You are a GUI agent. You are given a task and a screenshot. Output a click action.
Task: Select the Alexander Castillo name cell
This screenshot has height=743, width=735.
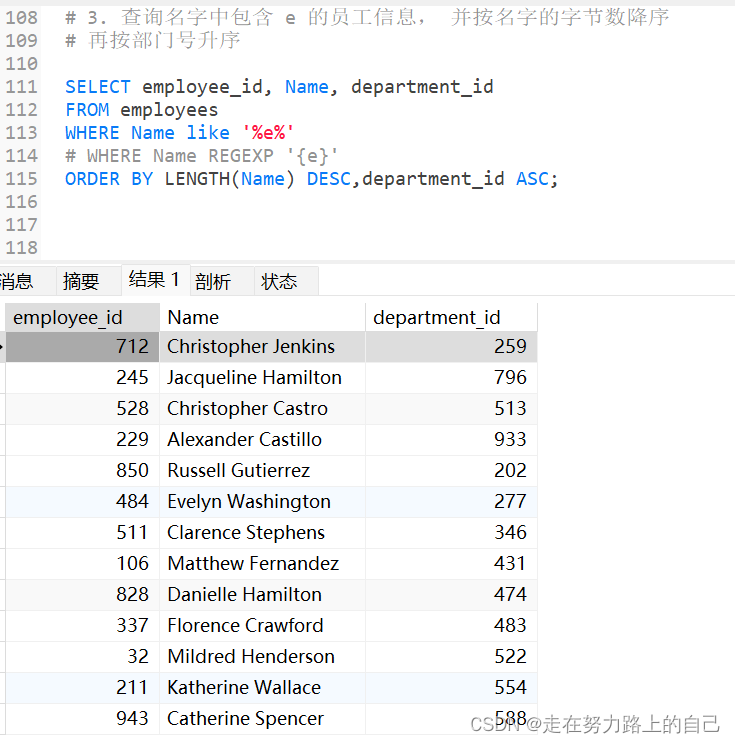pos(262,440)
